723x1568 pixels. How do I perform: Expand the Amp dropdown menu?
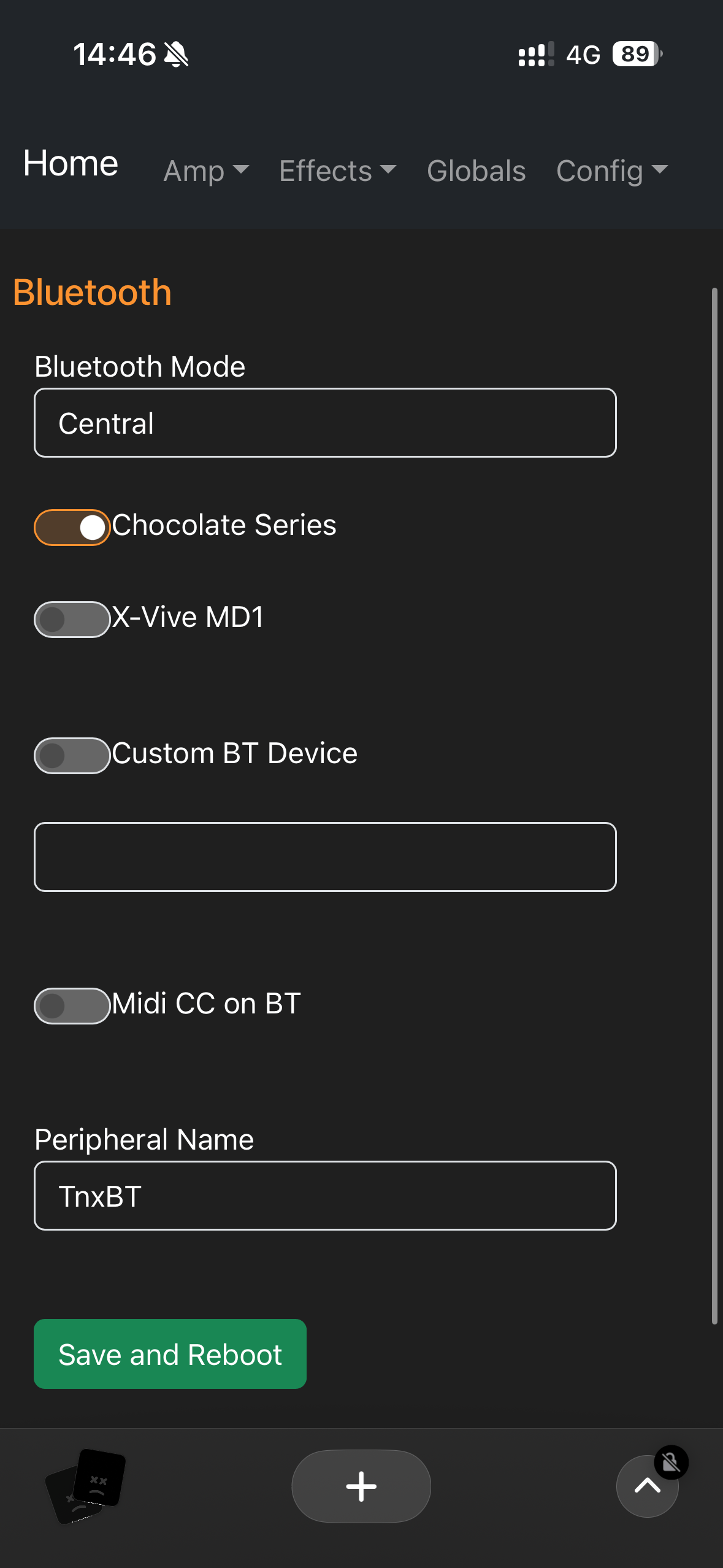(206, 171)
